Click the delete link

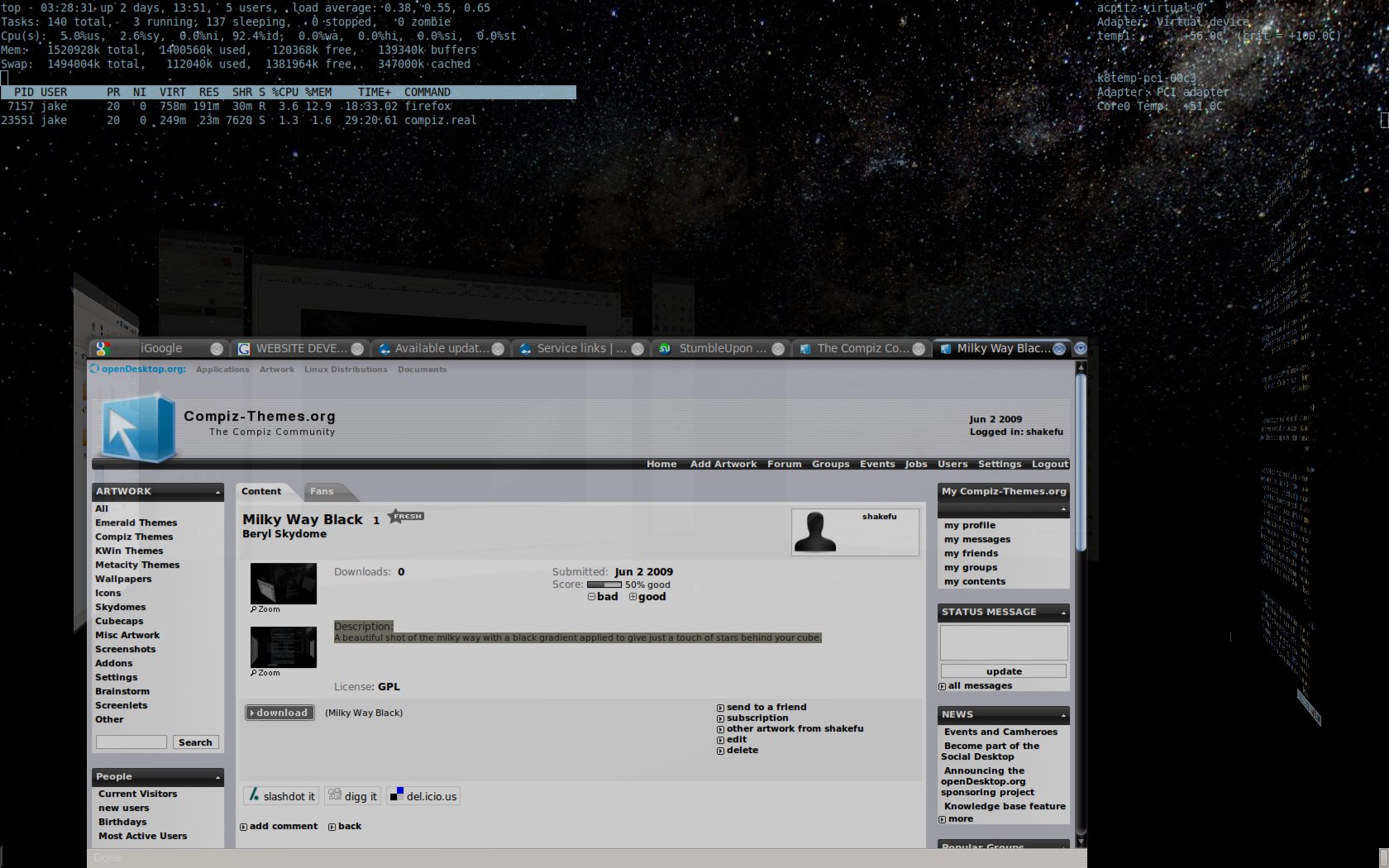(x=737, y=751)
